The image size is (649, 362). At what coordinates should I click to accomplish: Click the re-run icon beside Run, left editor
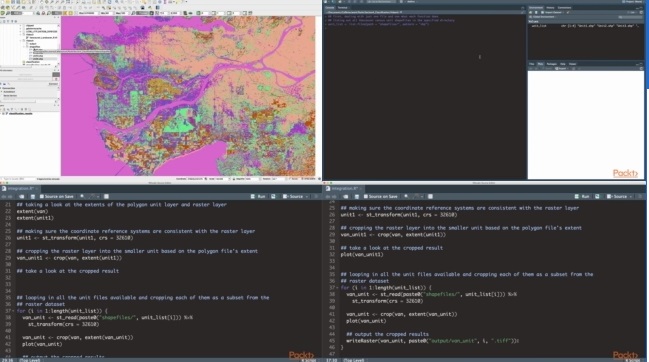click(273, 197)
